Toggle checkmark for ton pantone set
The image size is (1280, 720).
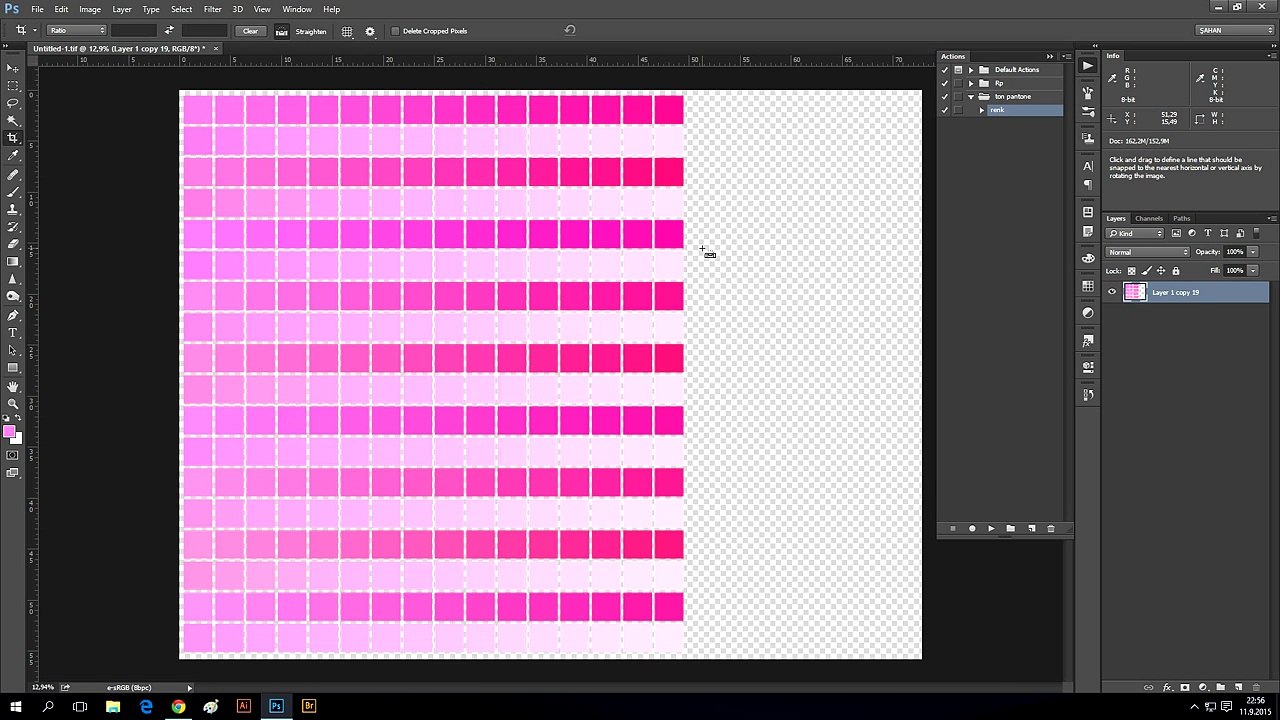click(x=945, y=96)
